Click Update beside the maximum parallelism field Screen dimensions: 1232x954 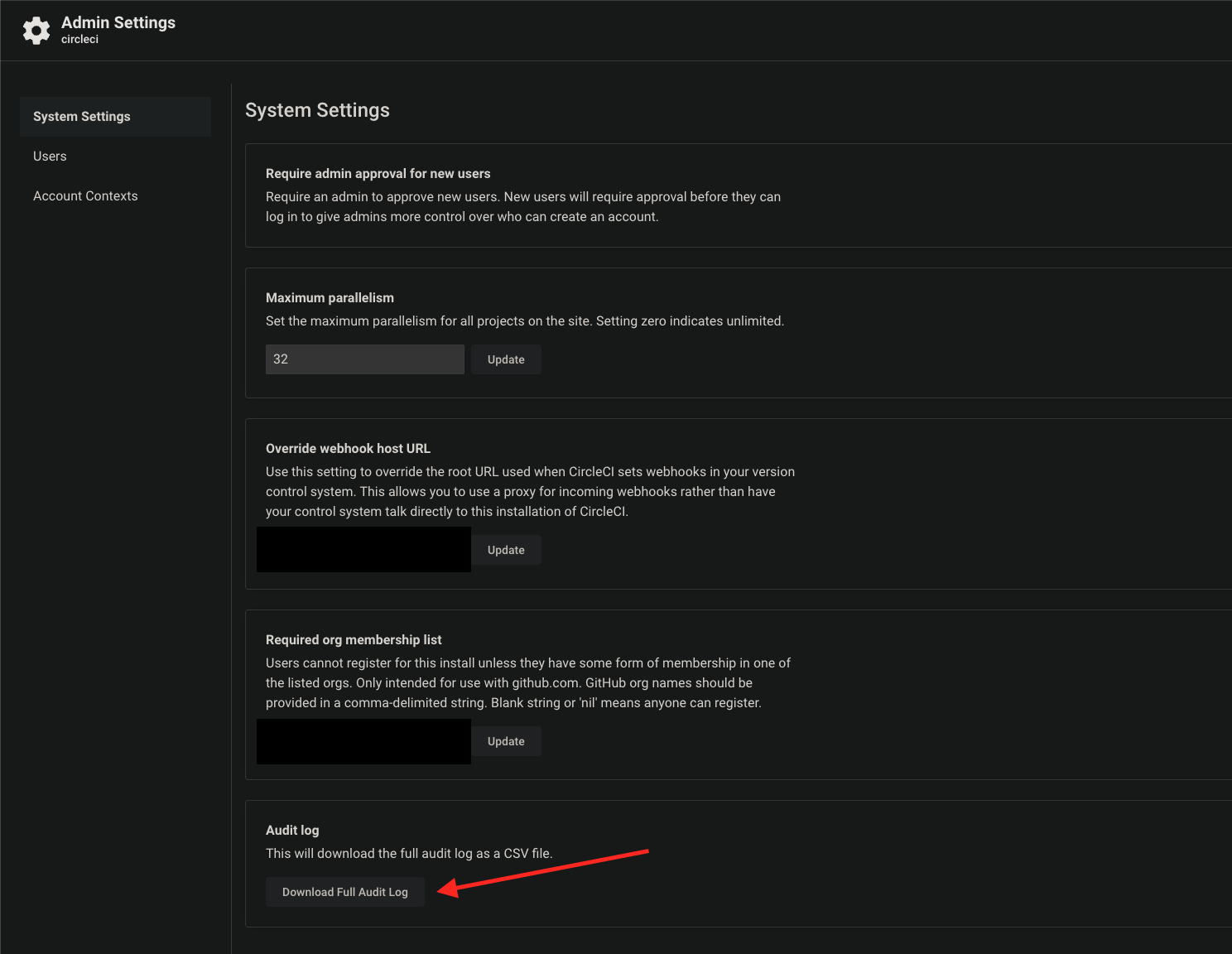pyautogui.click(x=506, y=359)
